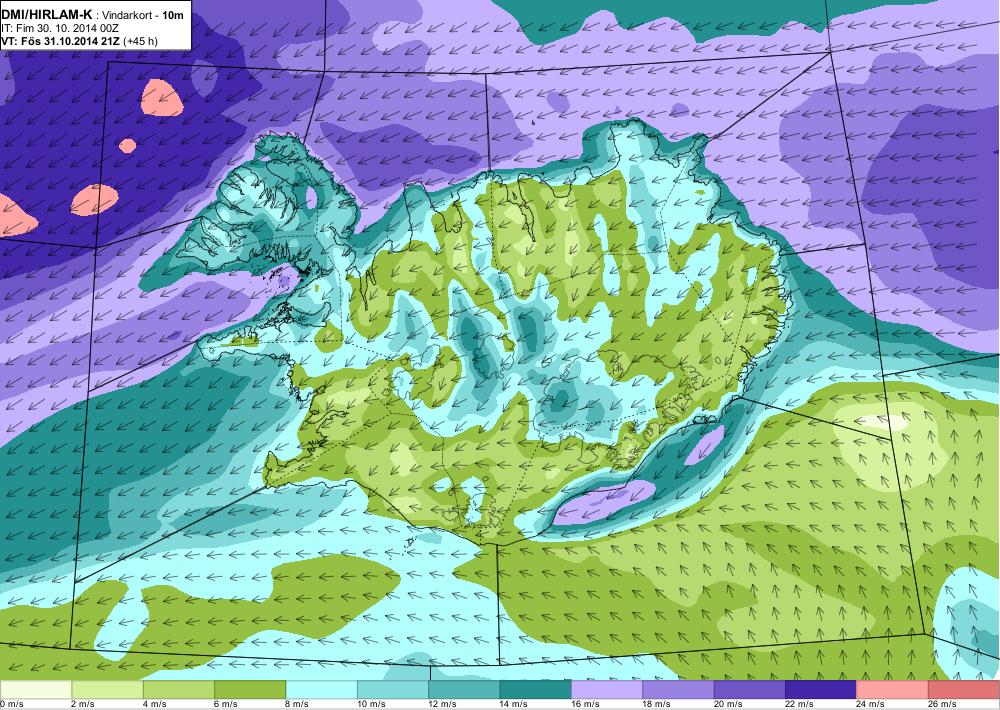Click the salmon pink swatch starting at 24 m/s

point(892,690)
